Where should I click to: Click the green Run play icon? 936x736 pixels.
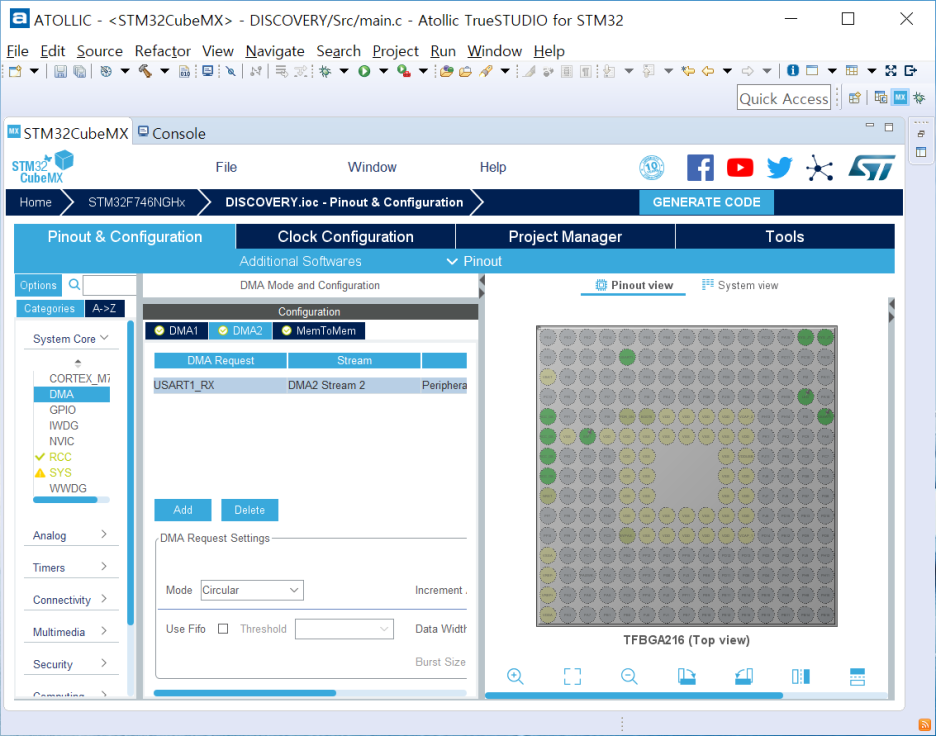click(364, 71)
